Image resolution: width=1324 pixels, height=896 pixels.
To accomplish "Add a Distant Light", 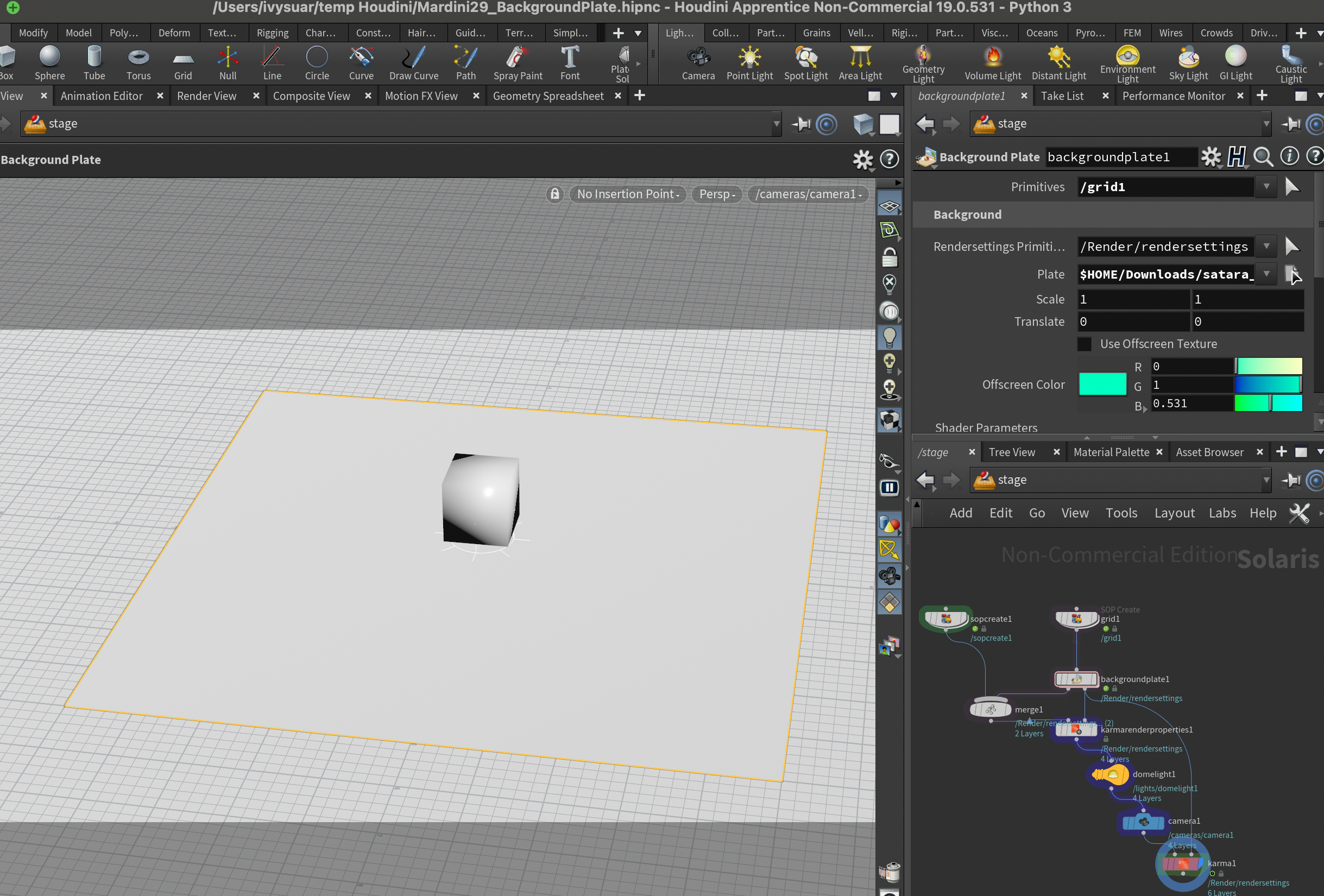I will [x=1058, y=63].
